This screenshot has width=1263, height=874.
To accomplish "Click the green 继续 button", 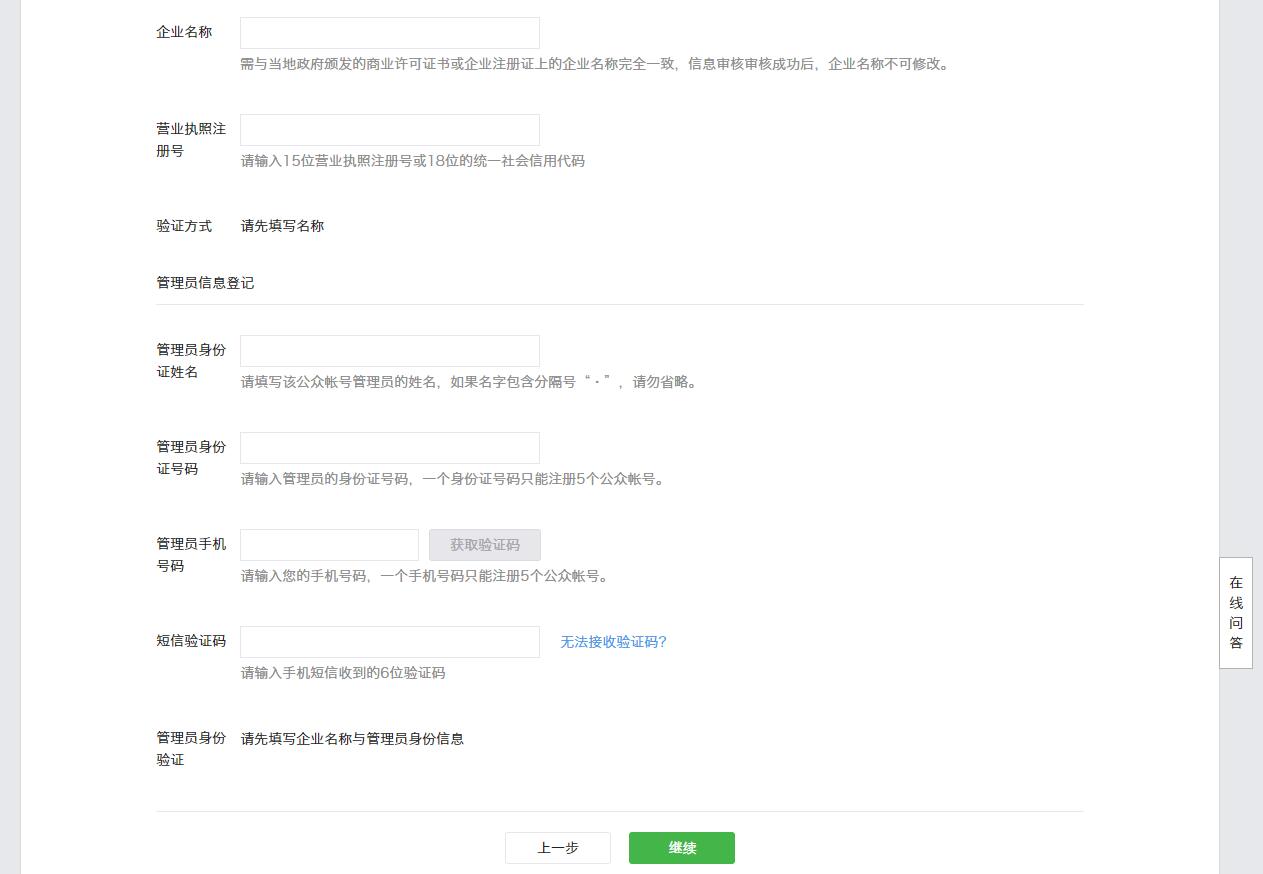I will (681, 848).
